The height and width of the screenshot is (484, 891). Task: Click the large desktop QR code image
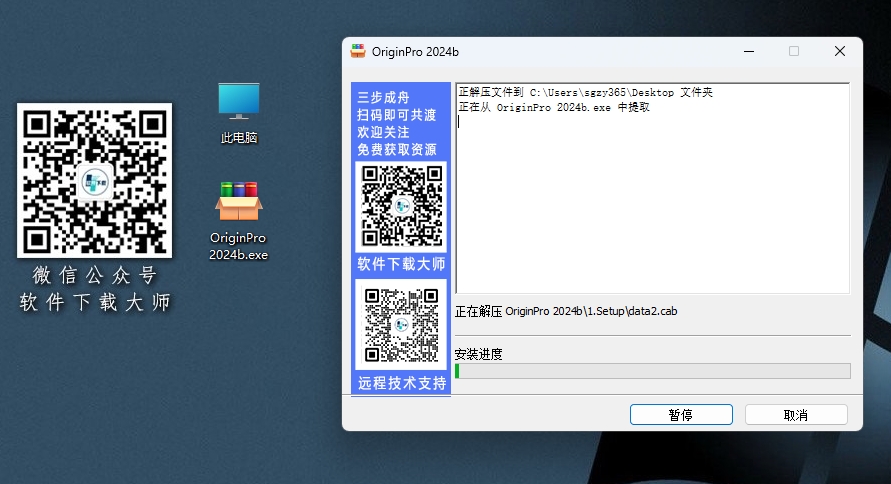click(x=94, y=180)
